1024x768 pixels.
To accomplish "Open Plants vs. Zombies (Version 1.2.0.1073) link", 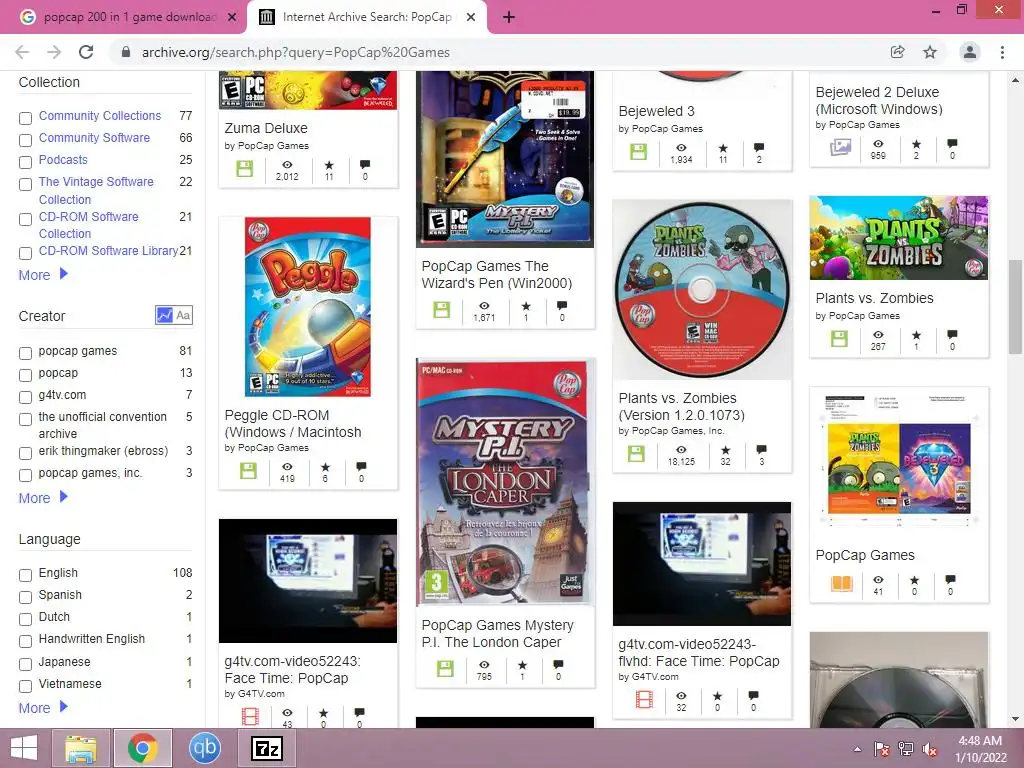I will (x=682, y=406).
